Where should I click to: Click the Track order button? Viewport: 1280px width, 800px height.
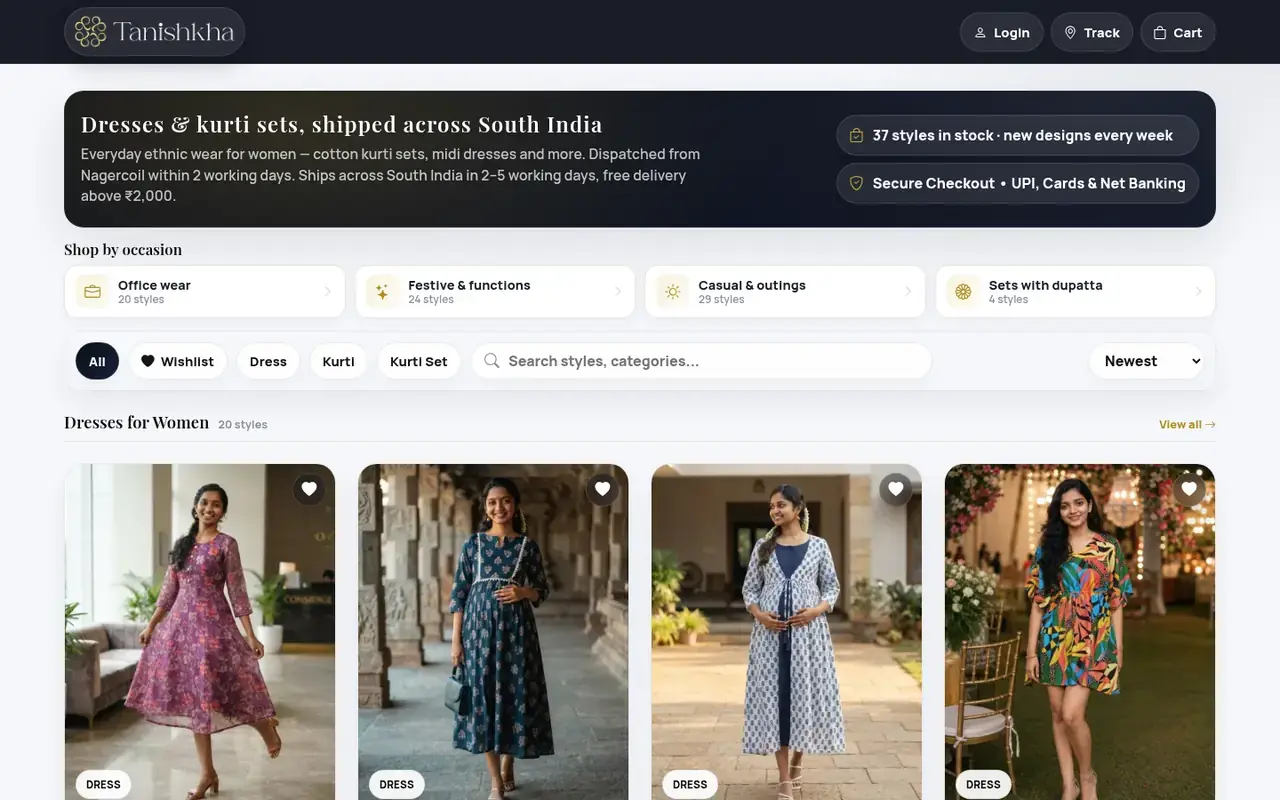[x=1092, y=32]
